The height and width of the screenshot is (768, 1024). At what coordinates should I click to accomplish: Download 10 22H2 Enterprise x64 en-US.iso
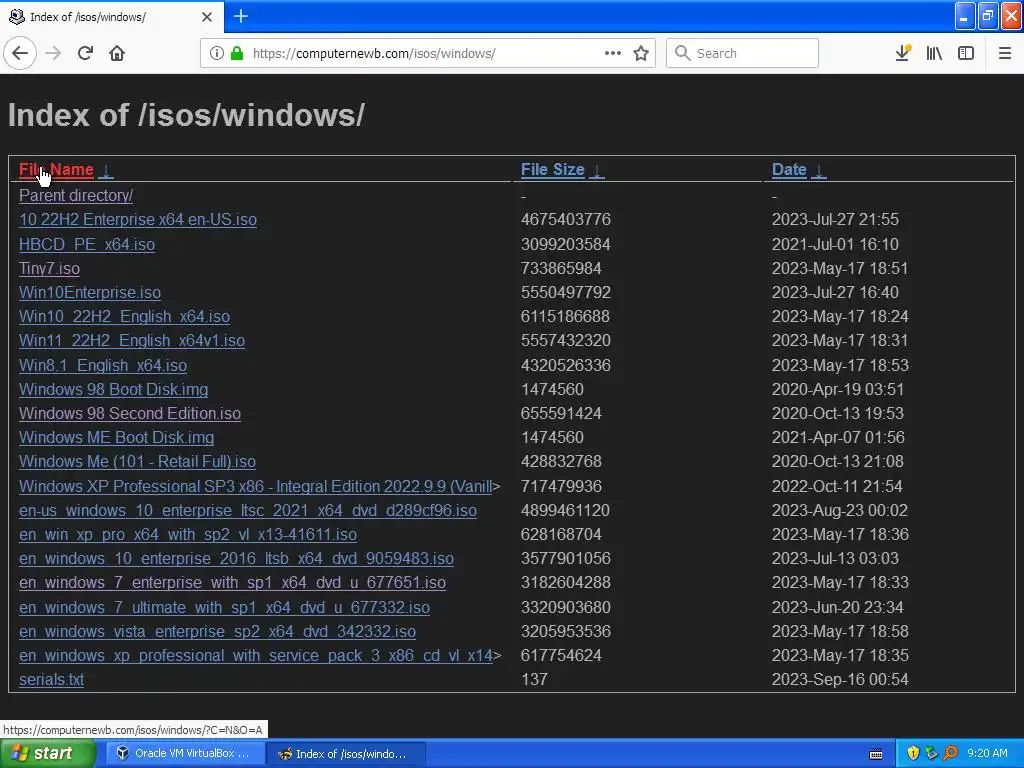coord(138,219)
